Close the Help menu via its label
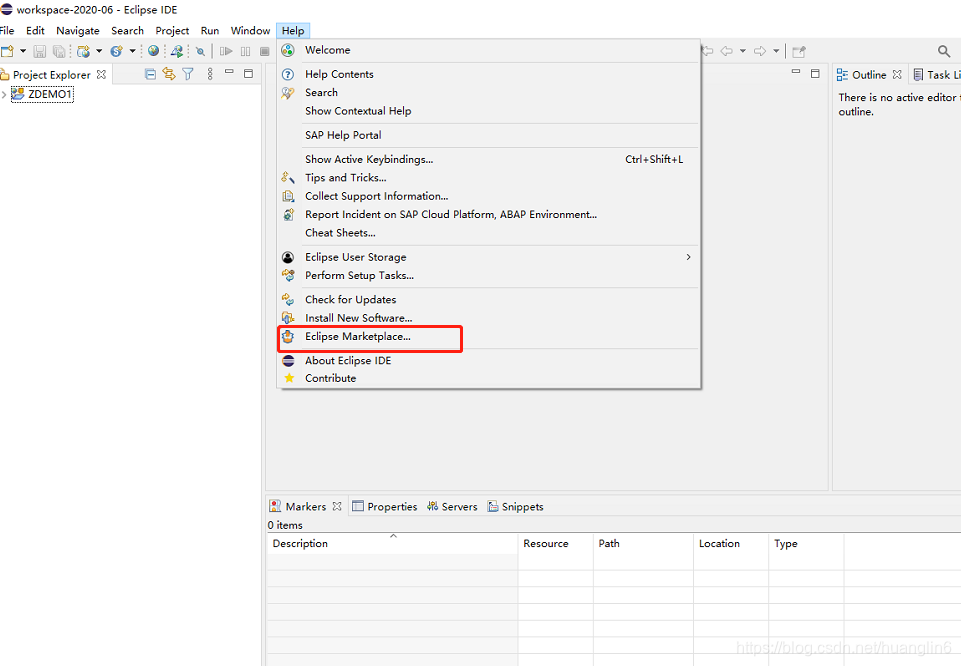The image size is (961, 666). 293,31
